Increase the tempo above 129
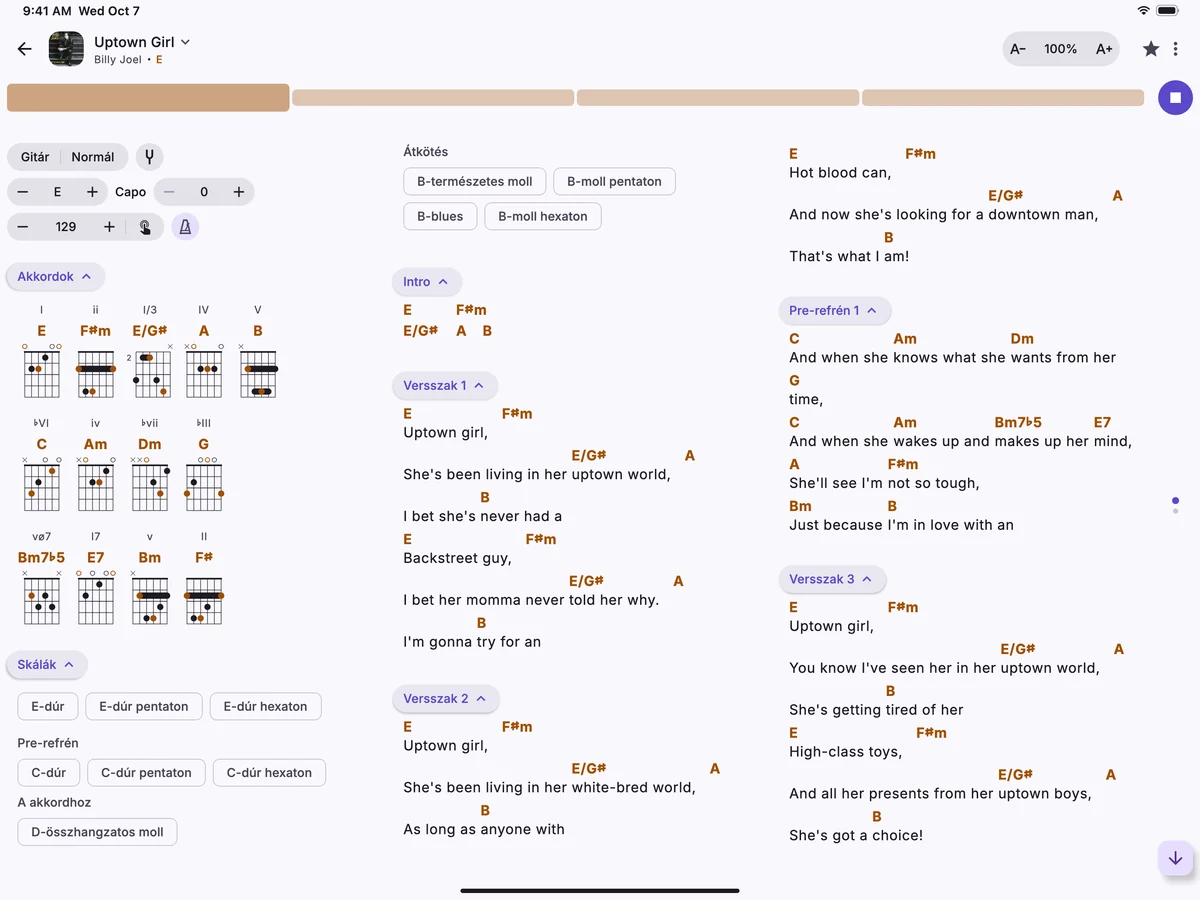 click(109, 227)
